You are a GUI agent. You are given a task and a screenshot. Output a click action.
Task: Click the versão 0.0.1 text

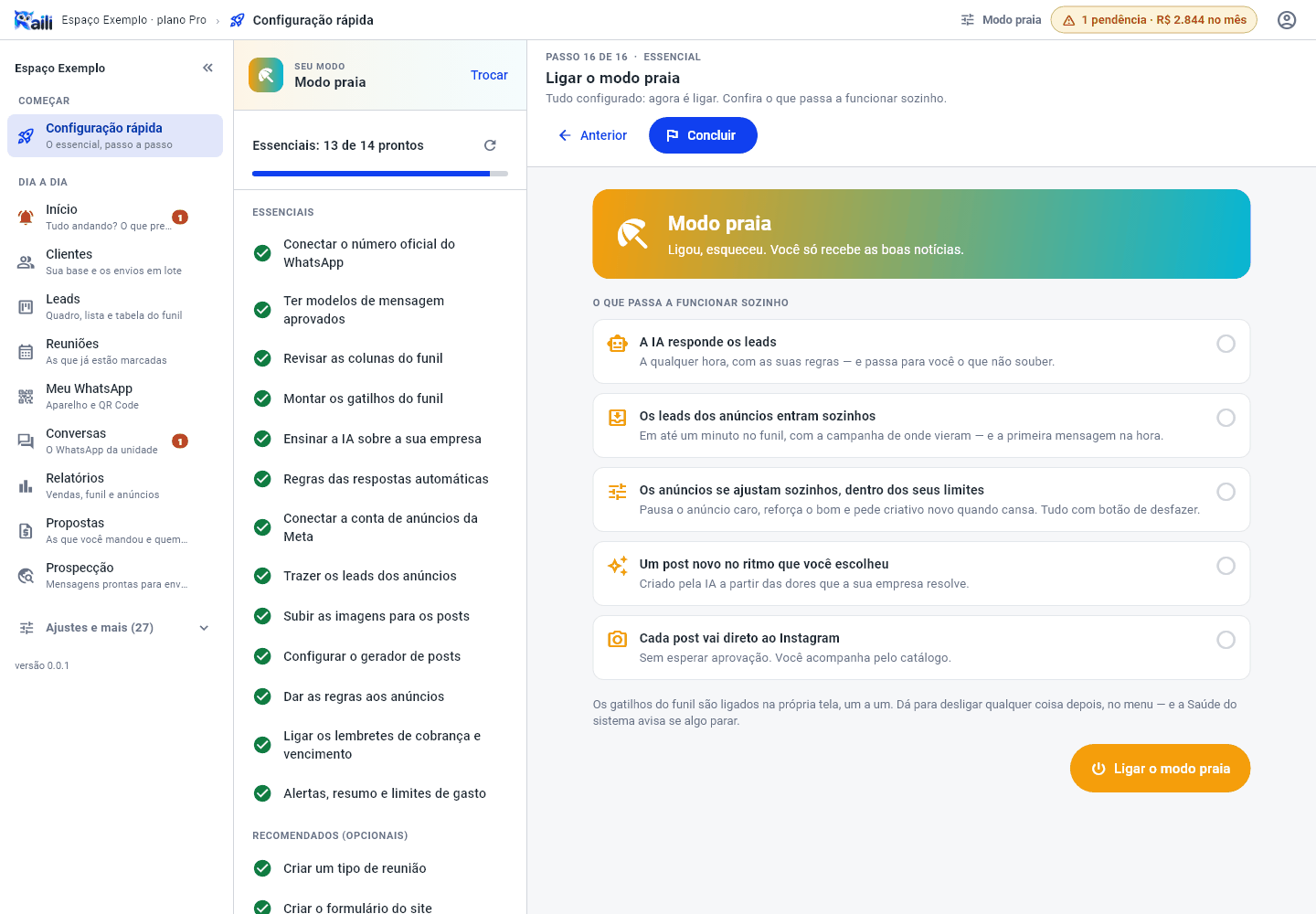pyautogui.click(x=42, y=665)
